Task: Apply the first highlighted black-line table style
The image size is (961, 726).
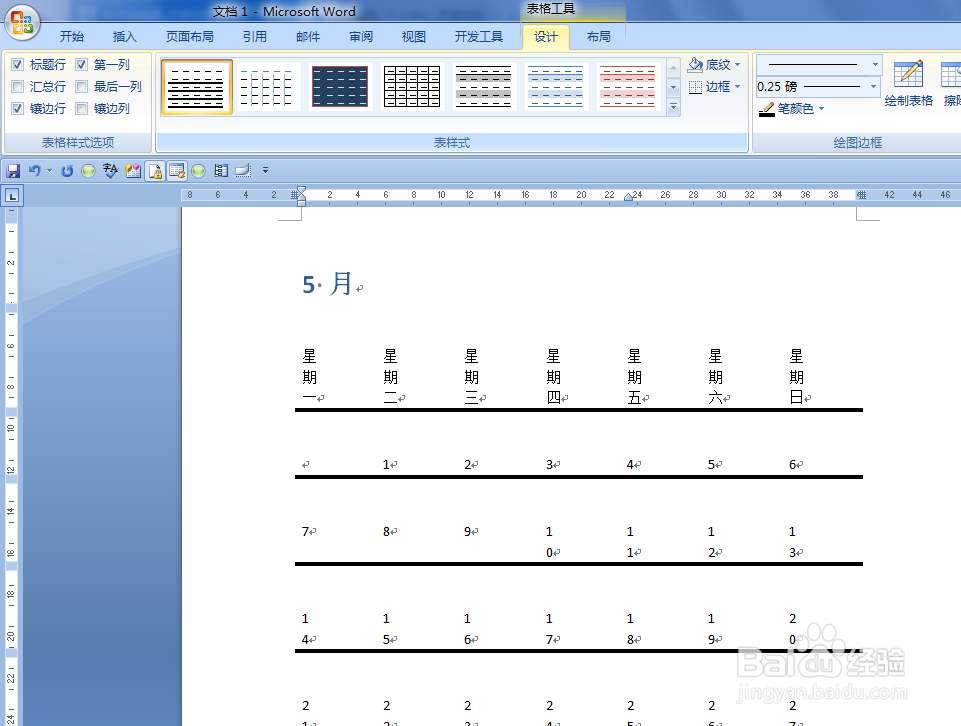Action: [197, 87]
